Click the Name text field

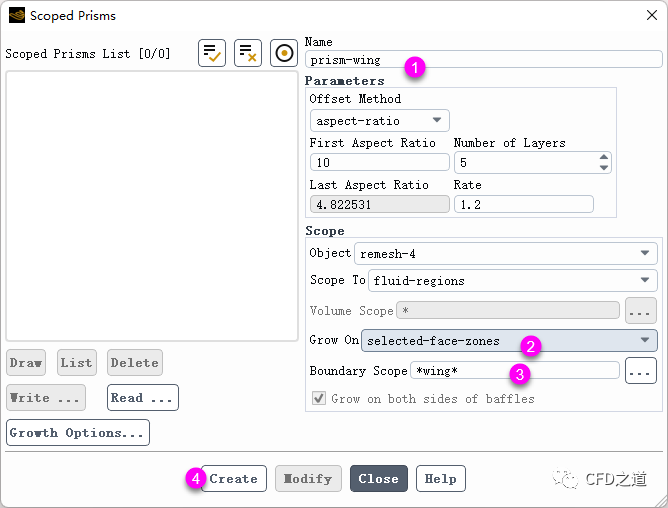[483, 60]
